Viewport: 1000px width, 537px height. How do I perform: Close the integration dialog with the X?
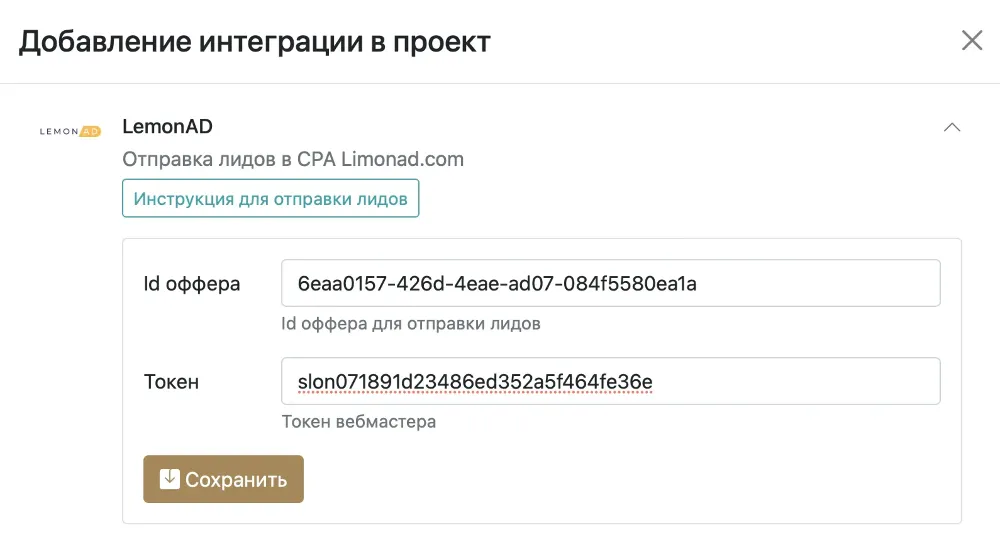click(x=972, y=40)
